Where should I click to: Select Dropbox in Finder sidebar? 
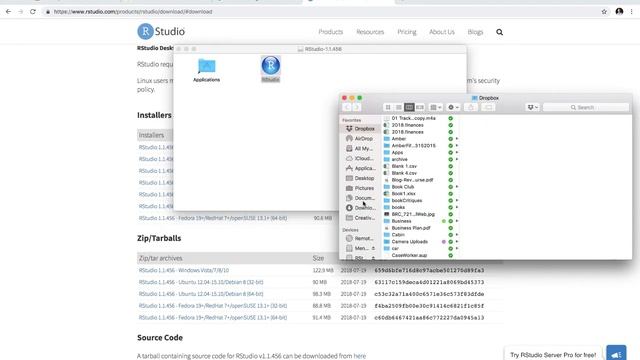pos(360,129)
